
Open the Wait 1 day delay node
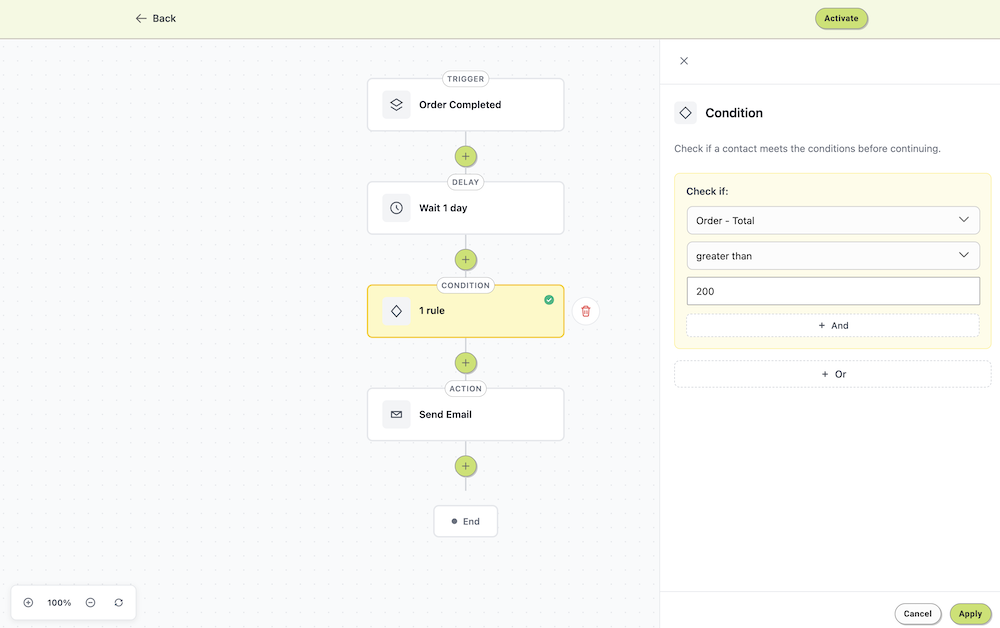tap(466, 208)
